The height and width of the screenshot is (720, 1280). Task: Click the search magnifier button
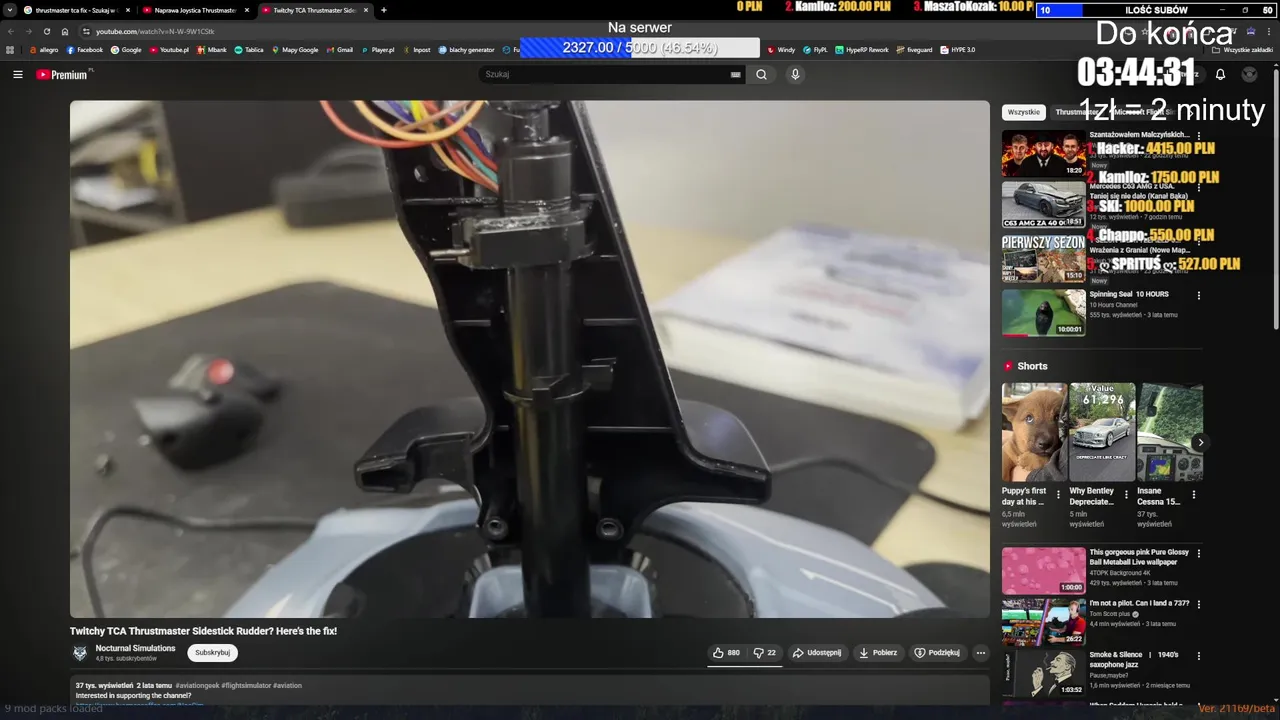coord(761,74)
